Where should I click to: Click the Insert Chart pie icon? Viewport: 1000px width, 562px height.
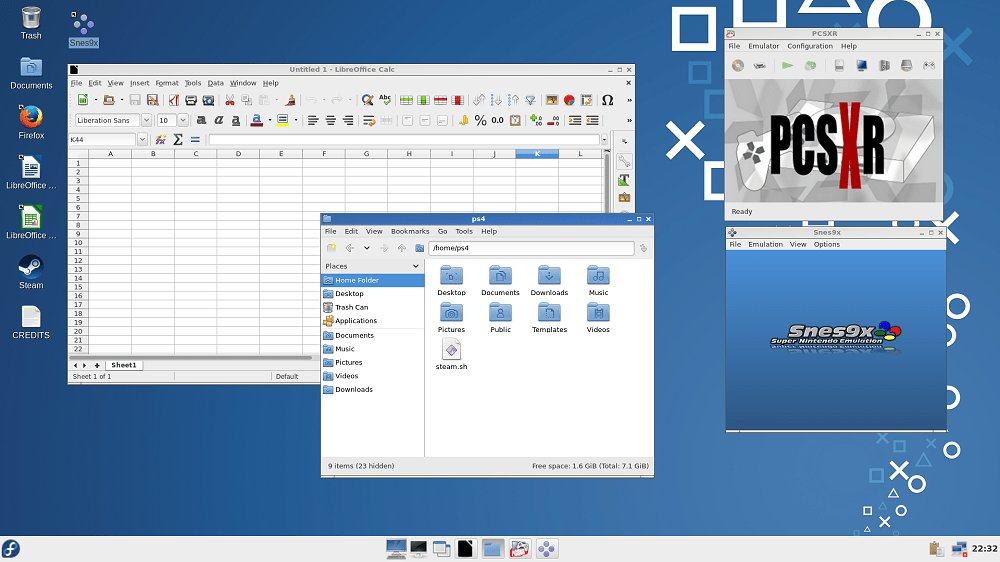569,100
